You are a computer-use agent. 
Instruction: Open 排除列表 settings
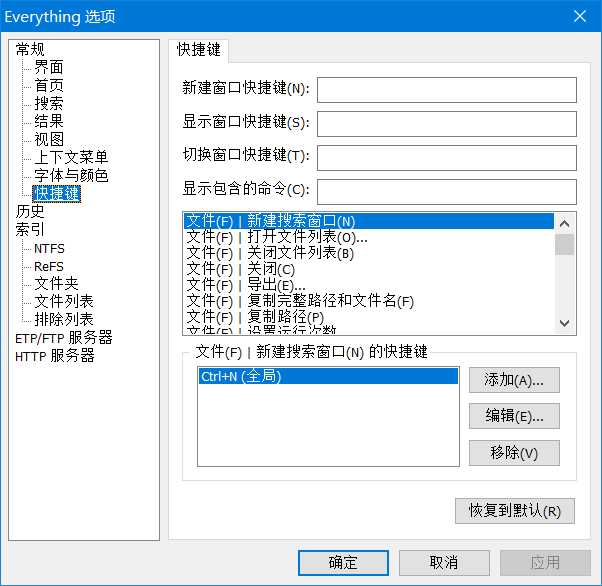pyautogui.click(x=64, y=319)
